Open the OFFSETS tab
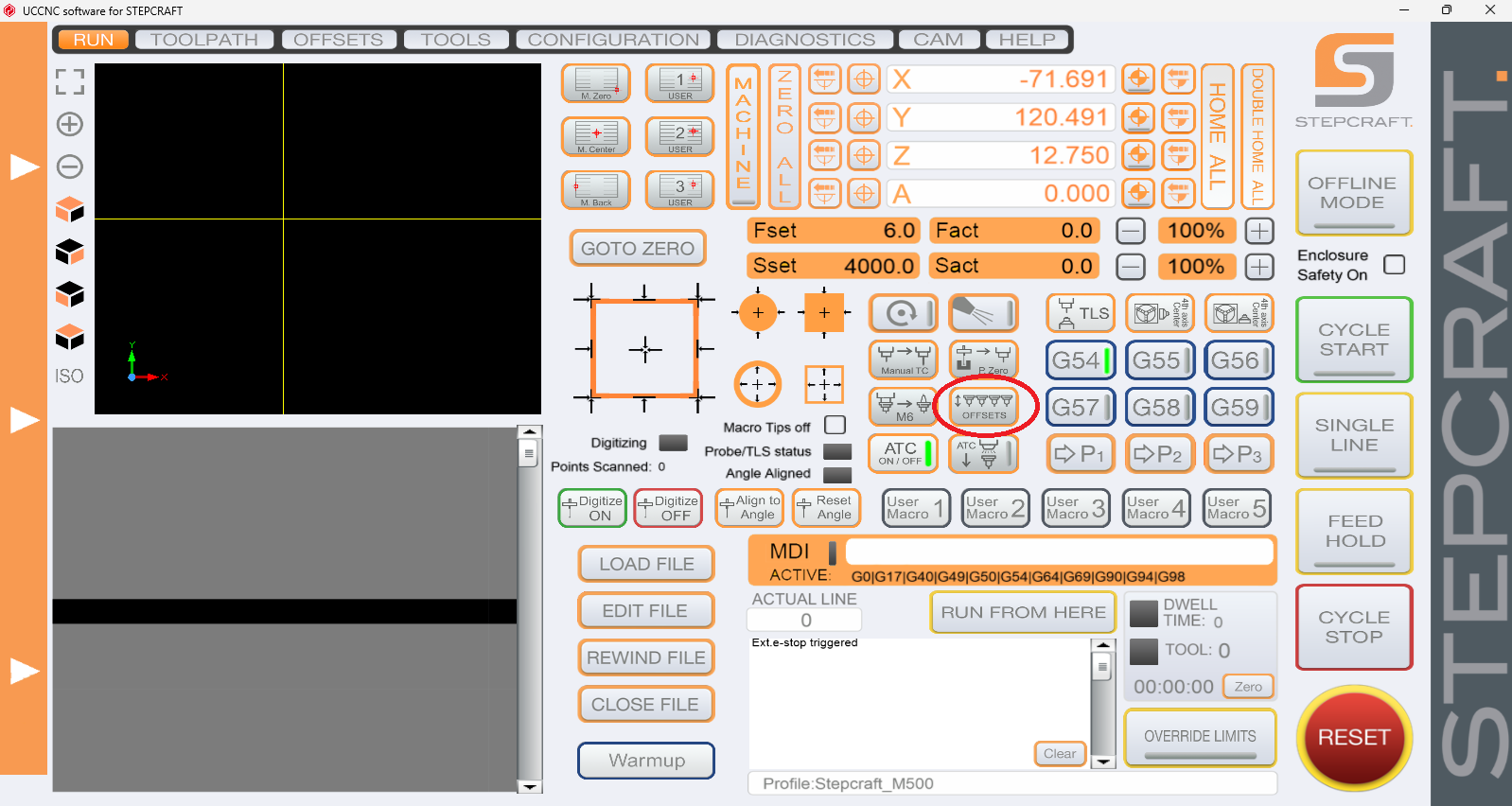Screen dimensions: 1512x806 [x=339, y=40]
